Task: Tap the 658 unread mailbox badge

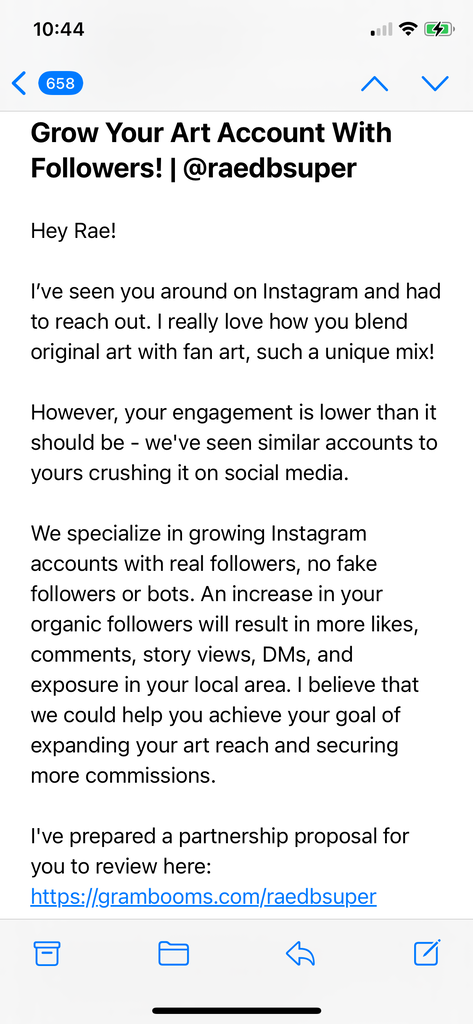Action: [x=60, y=84]
